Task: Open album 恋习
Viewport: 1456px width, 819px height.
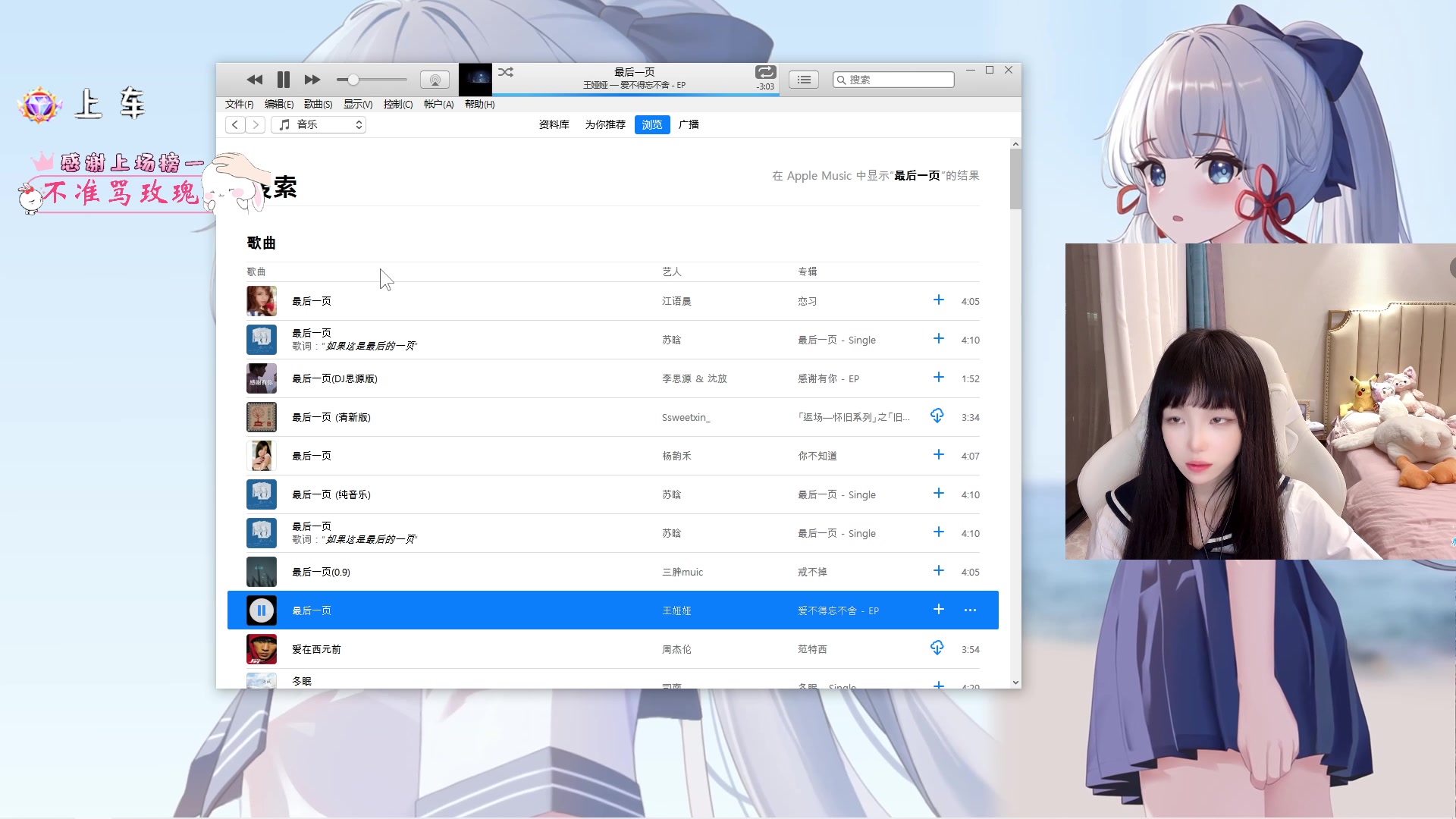Action: 808,301
